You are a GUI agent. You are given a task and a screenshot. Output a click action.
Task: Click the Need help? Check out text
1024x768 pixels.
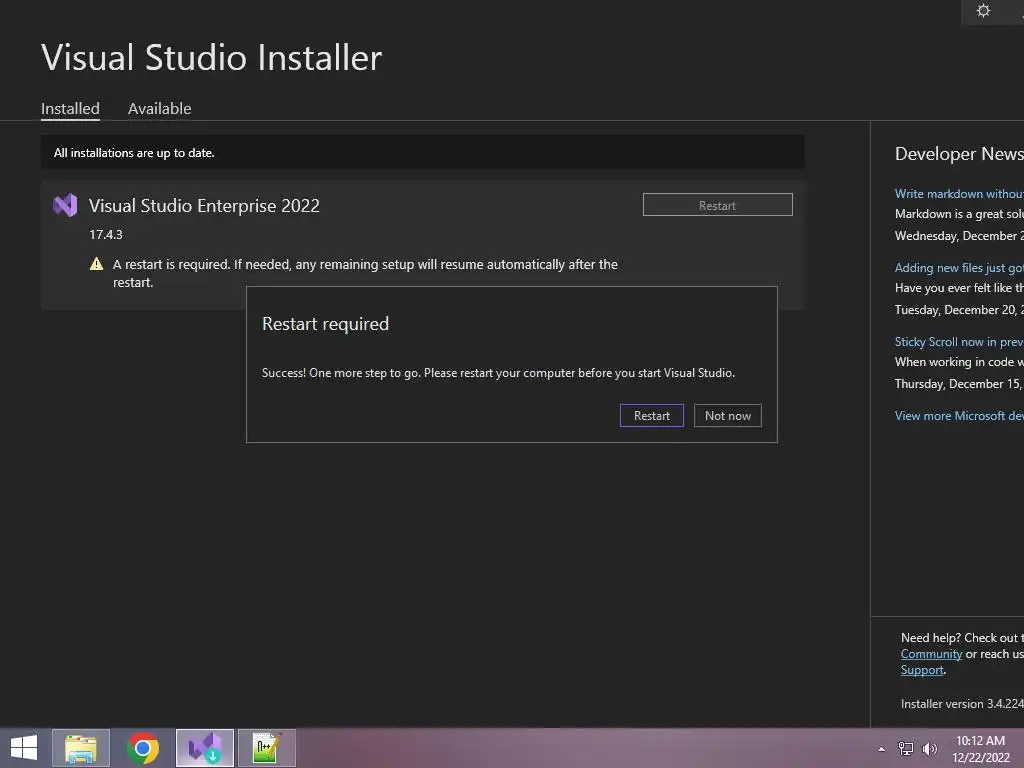[x=962, y=638]
